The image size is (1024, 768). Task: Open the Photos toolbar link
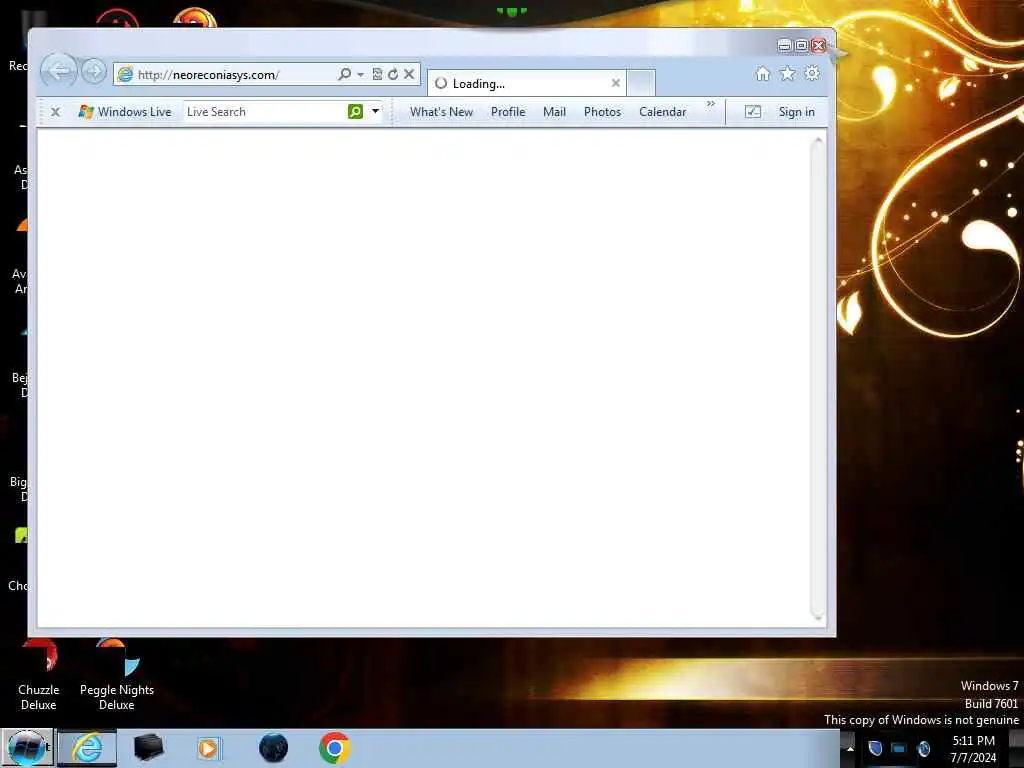click(x=602, y=112)
